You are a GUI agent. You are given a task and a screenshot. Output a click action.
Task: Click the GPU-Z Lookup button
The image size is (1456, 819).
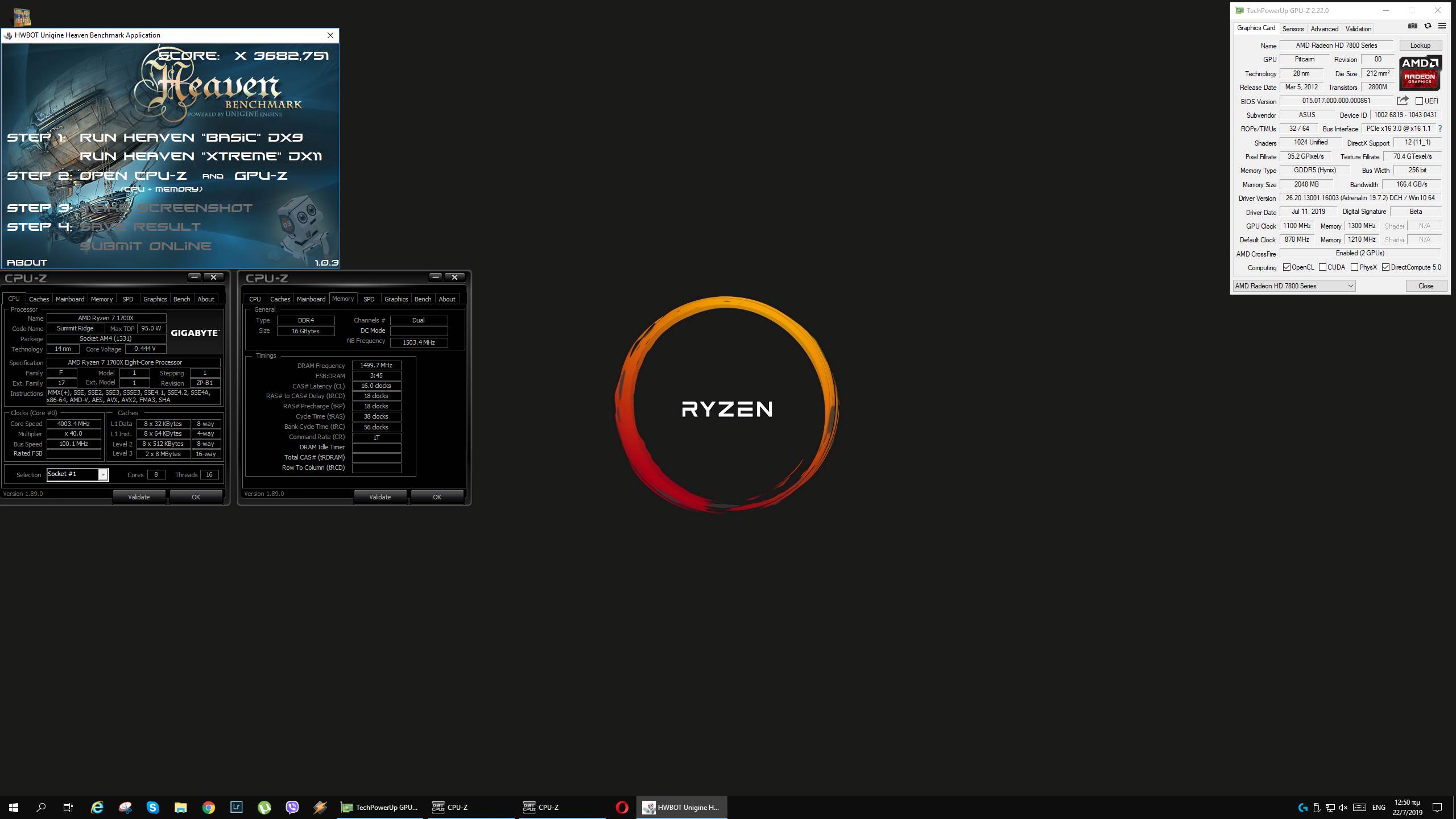coord(1420,45)
